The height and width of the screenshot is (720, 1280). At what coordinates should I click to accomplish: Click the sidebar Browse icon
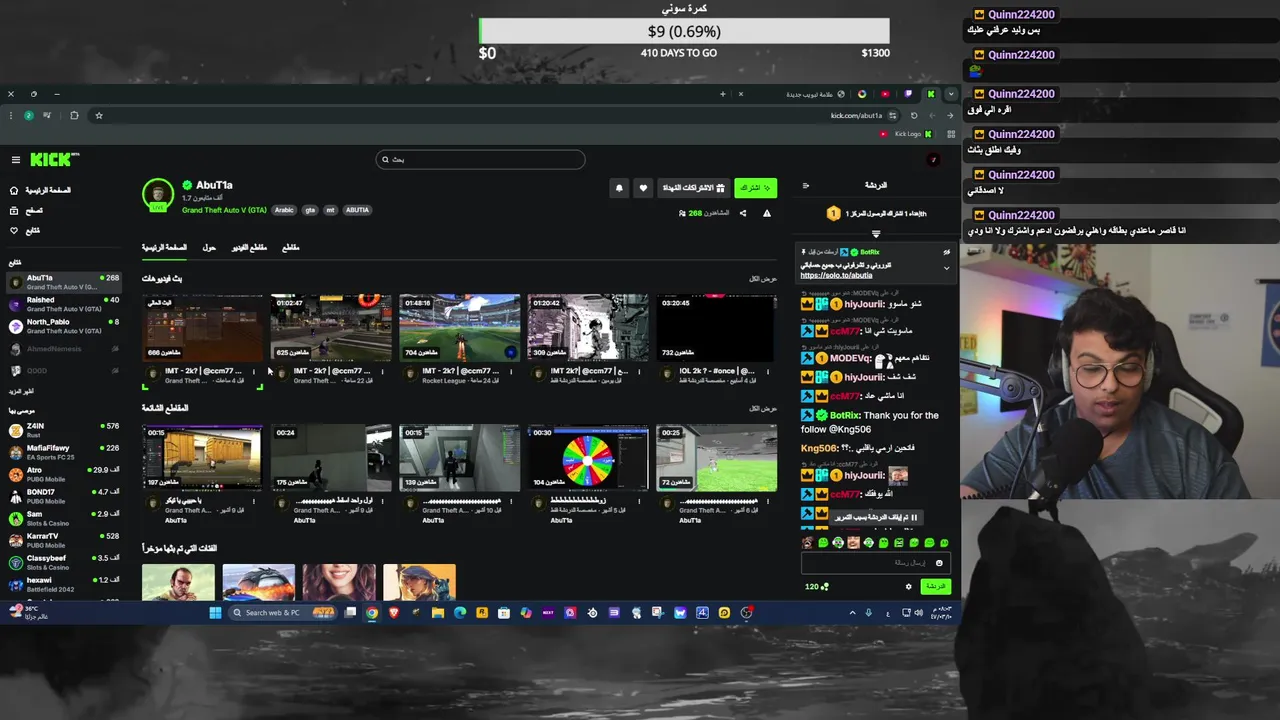pos(14,211)
